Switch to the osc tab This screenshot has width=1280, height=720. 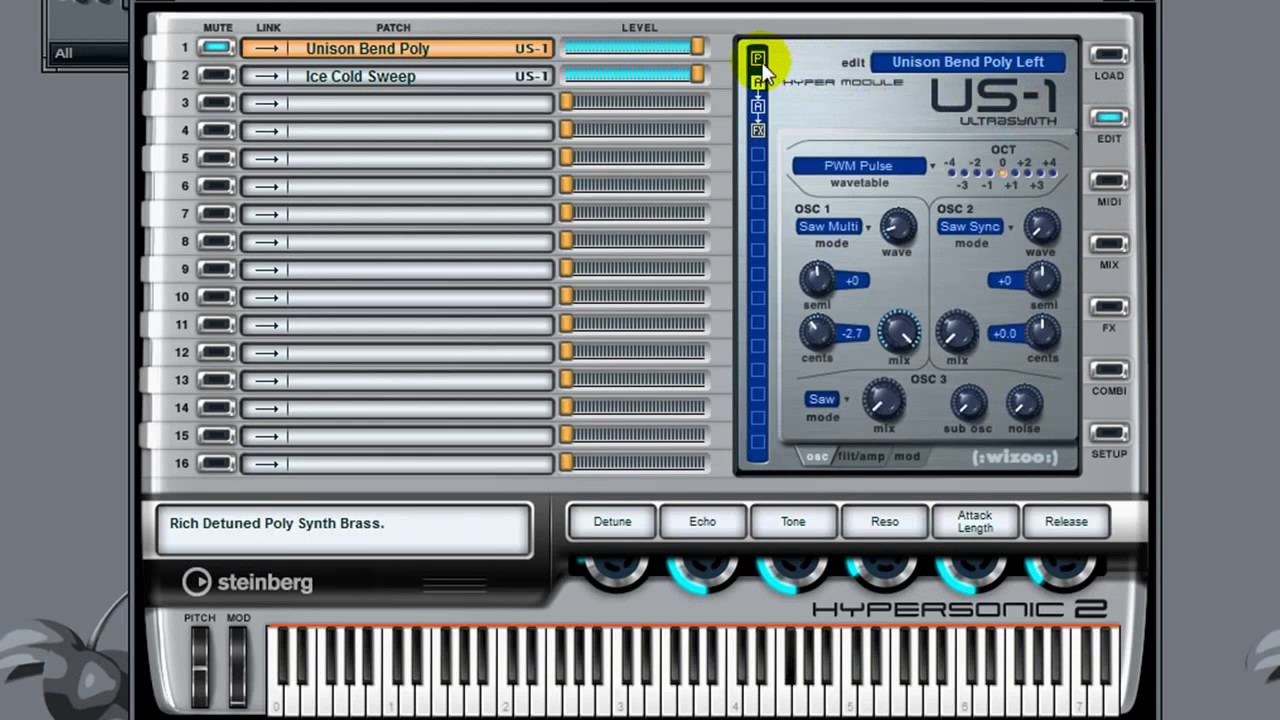pos(817,457)
